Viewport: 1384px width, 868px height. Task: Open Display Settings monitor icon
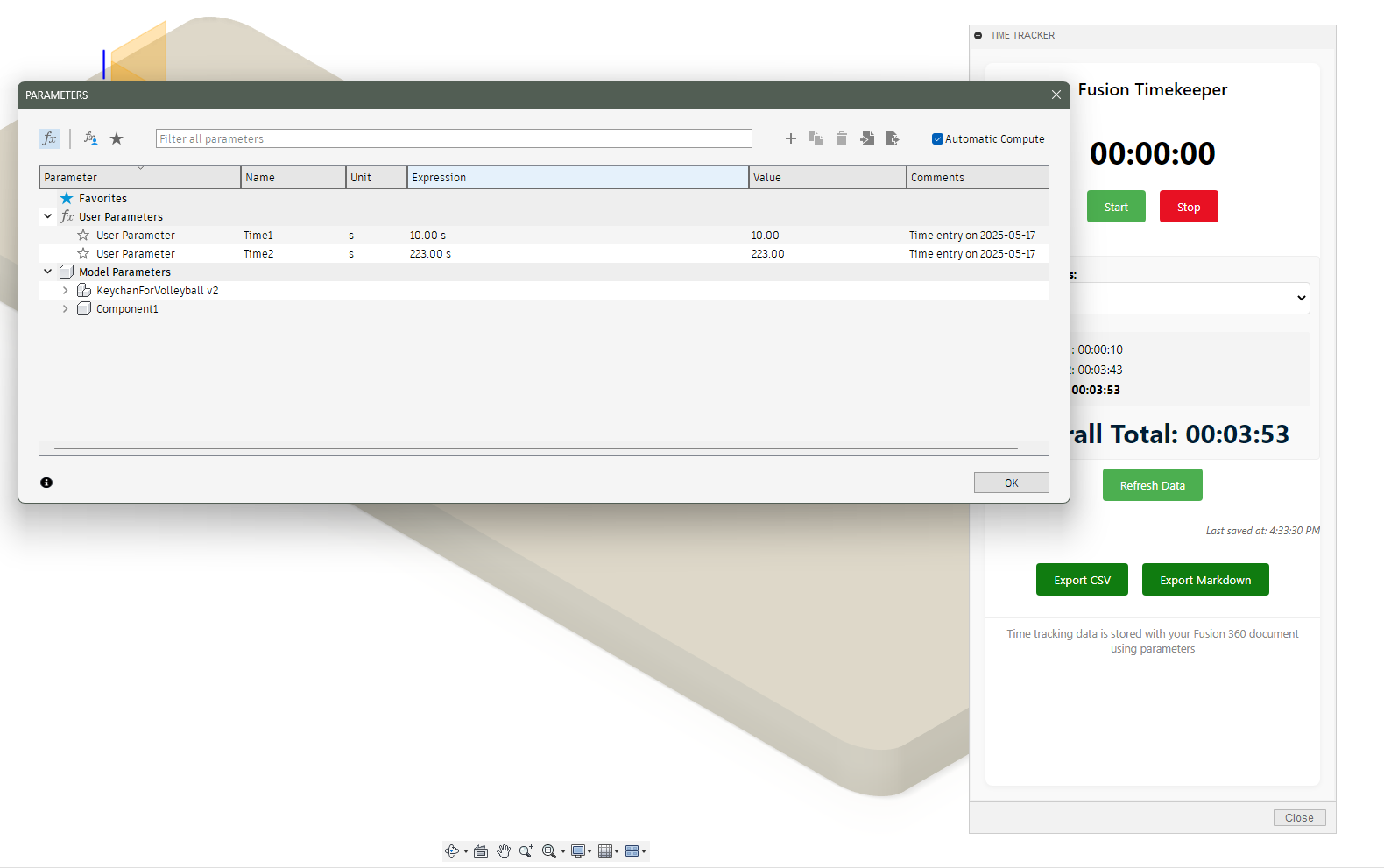click(x=578, y=851)
